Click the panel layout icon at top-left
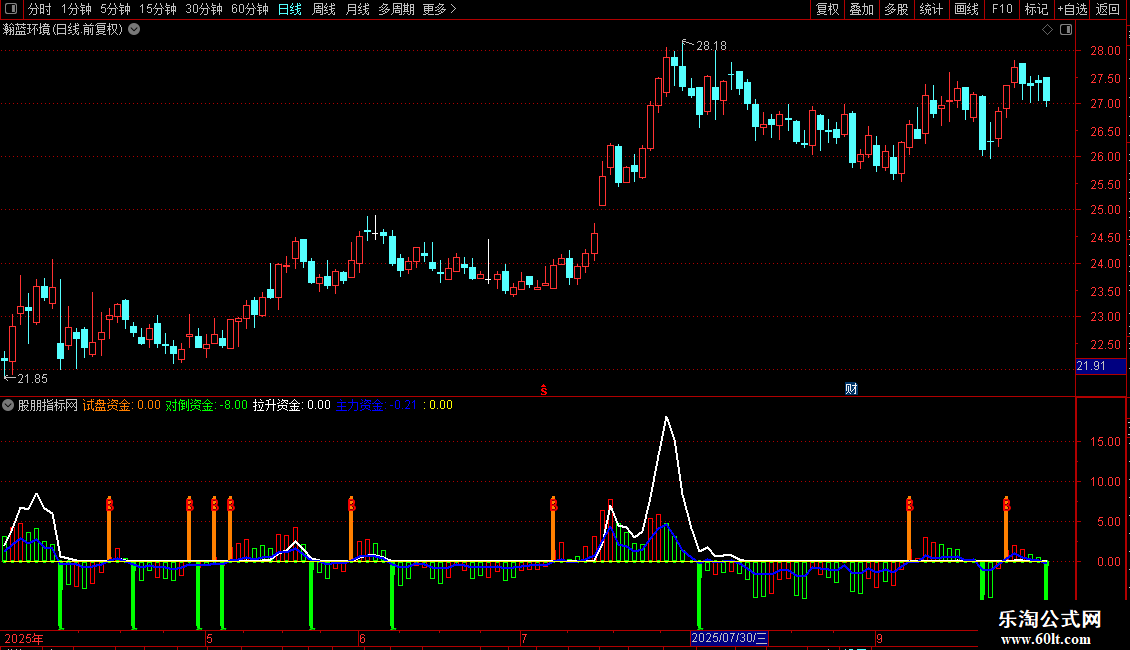Viewport: 1130px width, 650px height. (11, 9)
